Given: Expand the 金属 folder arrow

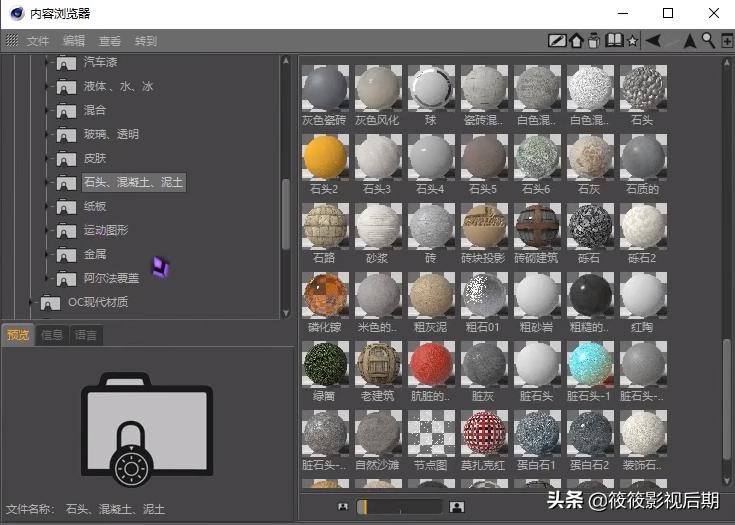Looking at the screenshot, I should (x=46, y=254).
